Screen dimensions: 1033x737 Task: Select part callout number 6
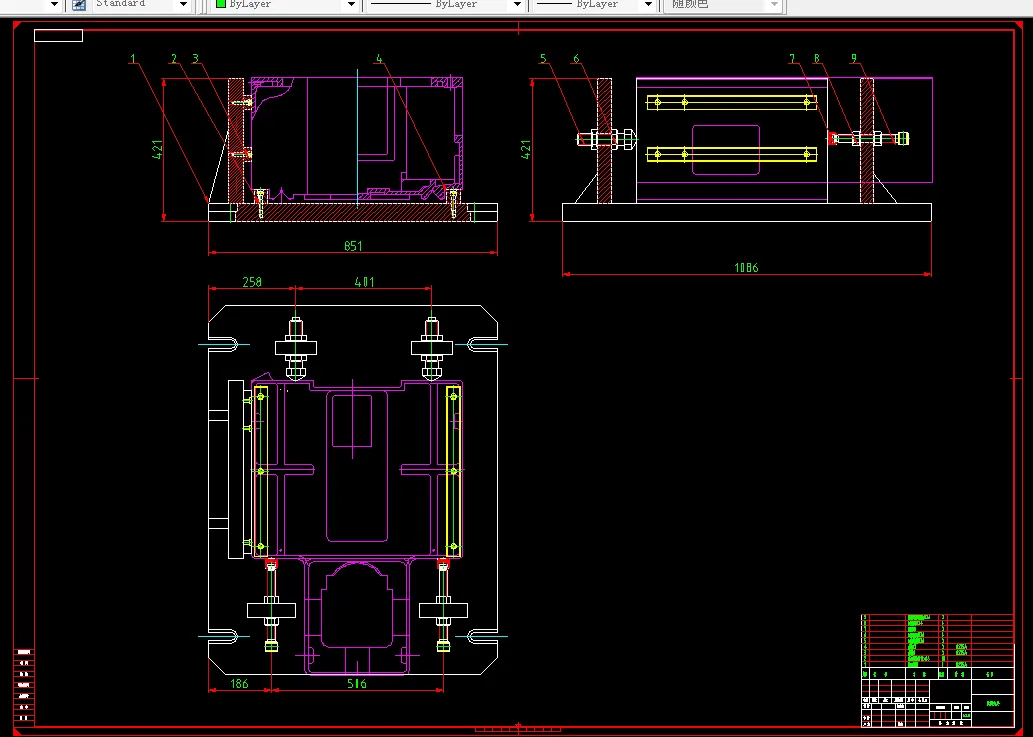[576, 59]
